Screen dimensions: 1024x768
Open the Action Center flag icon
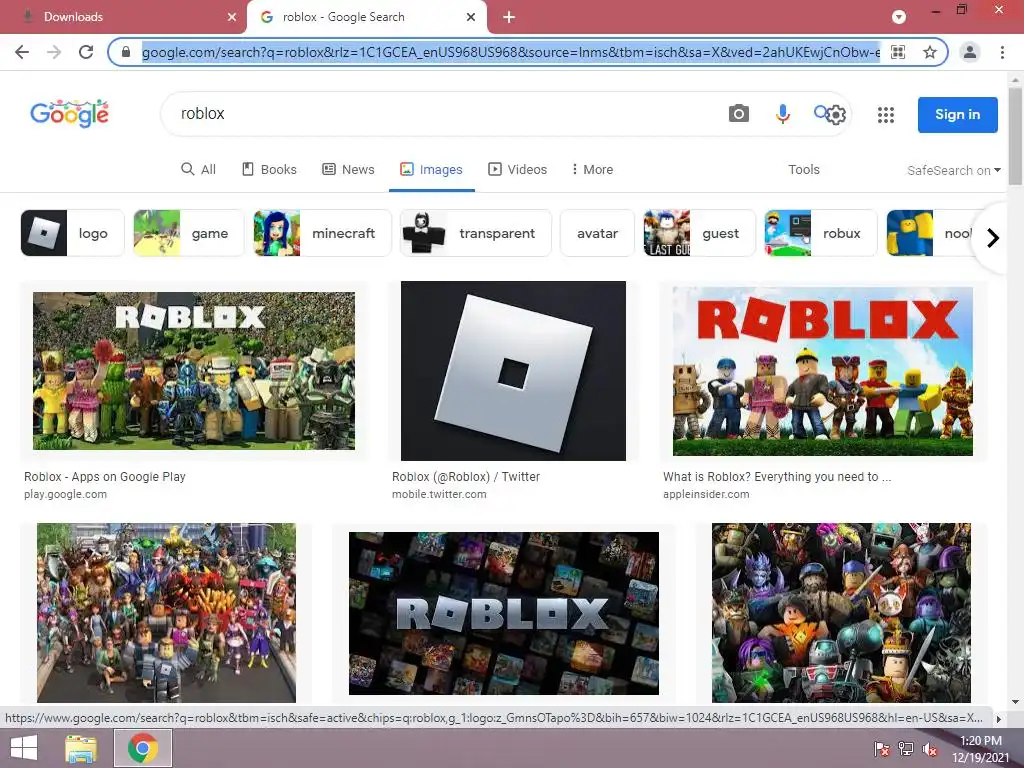coord(881,749)
